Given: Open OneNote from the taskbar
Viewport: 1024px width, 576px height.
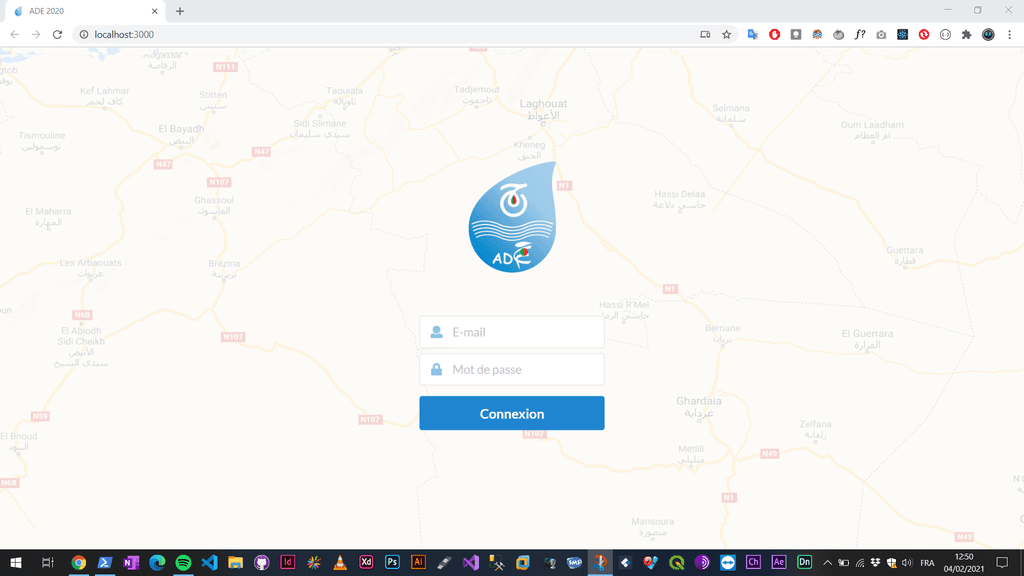Looking at the screenshot, I should 131,562.
